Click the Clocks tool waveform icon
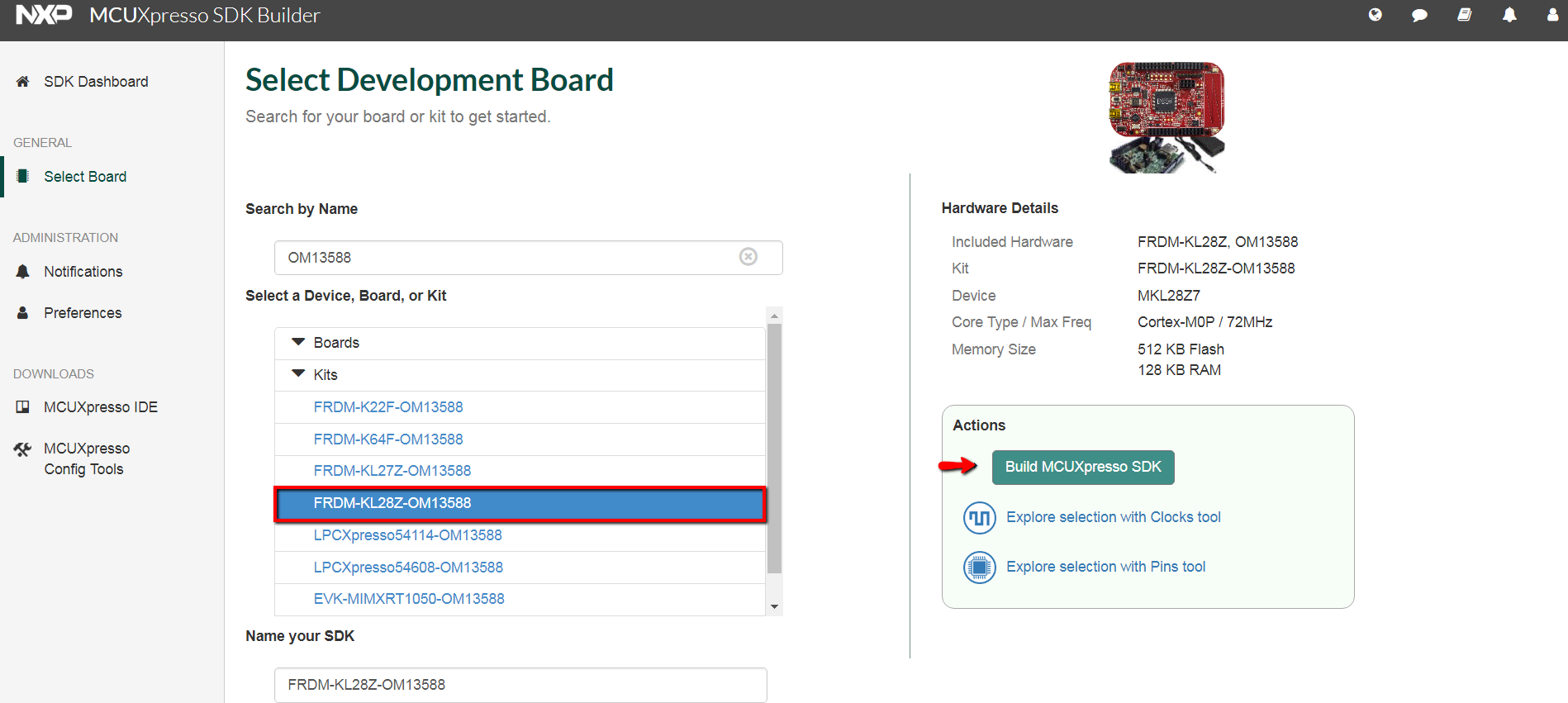Image resolution: width=1568 pixels, height=703 pixels. (979, 518)
